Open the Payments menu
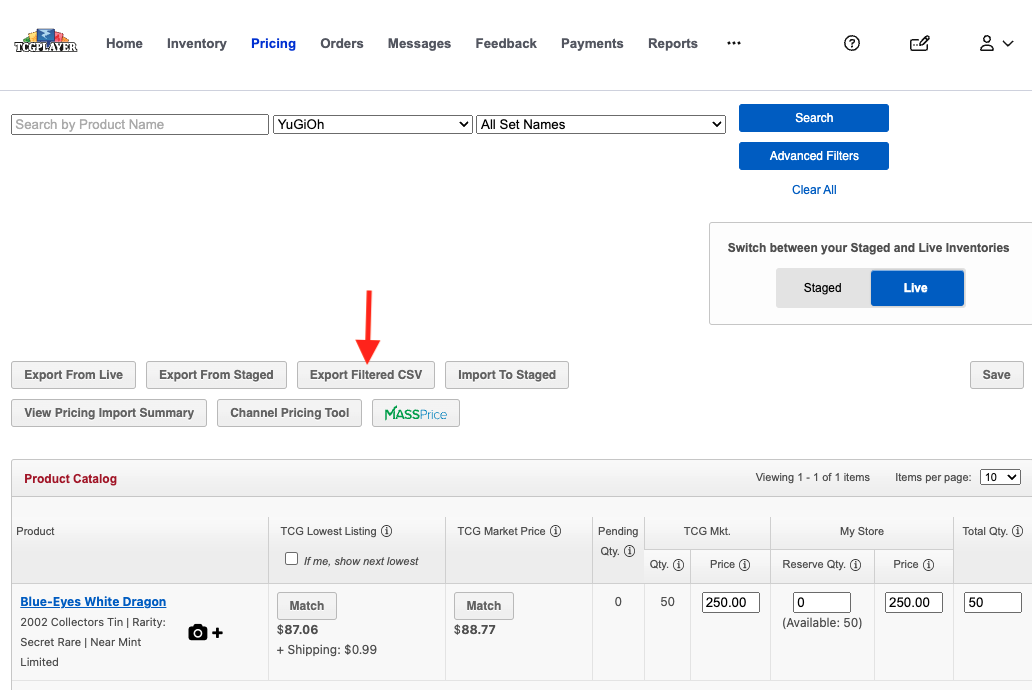The image size is (1032, 690). [592, 43]
